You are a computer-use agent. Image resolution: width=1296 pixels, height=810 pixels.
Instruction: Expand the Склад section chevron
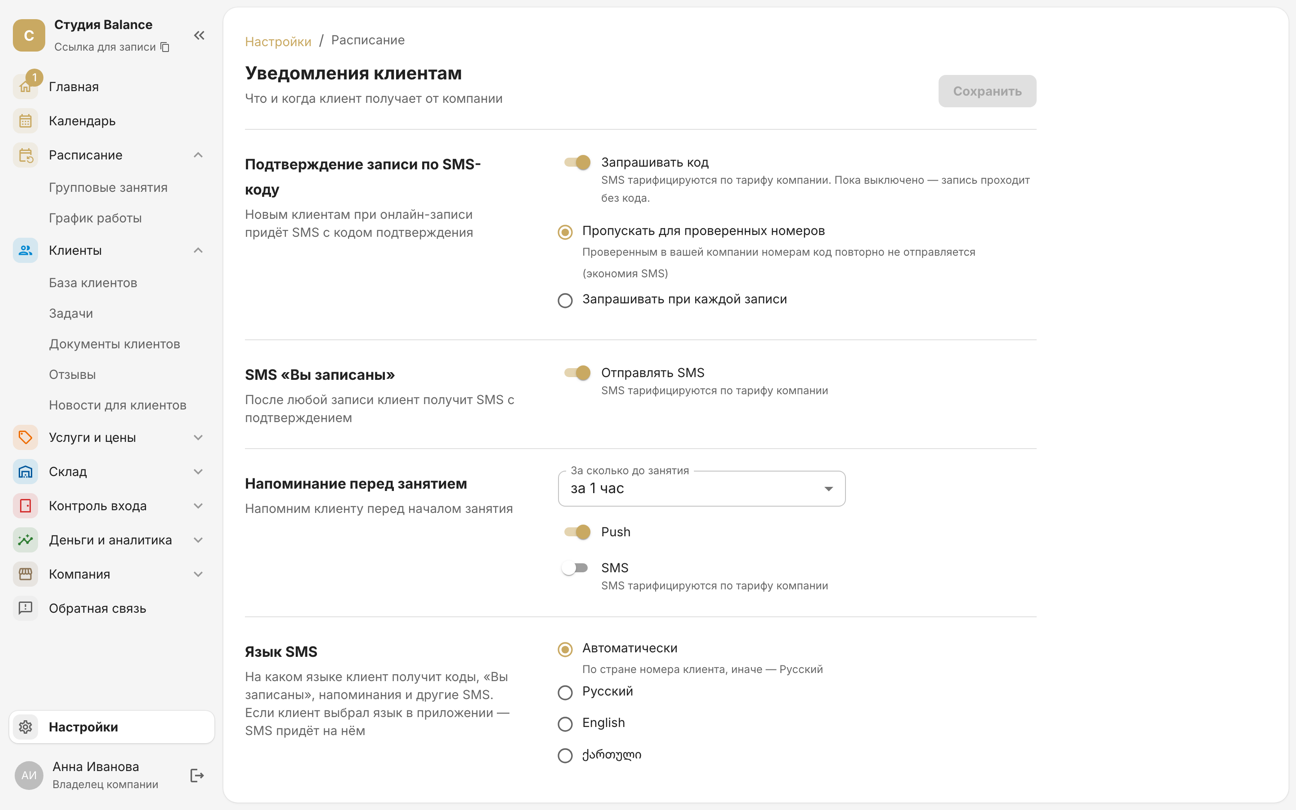coord(198,471)
